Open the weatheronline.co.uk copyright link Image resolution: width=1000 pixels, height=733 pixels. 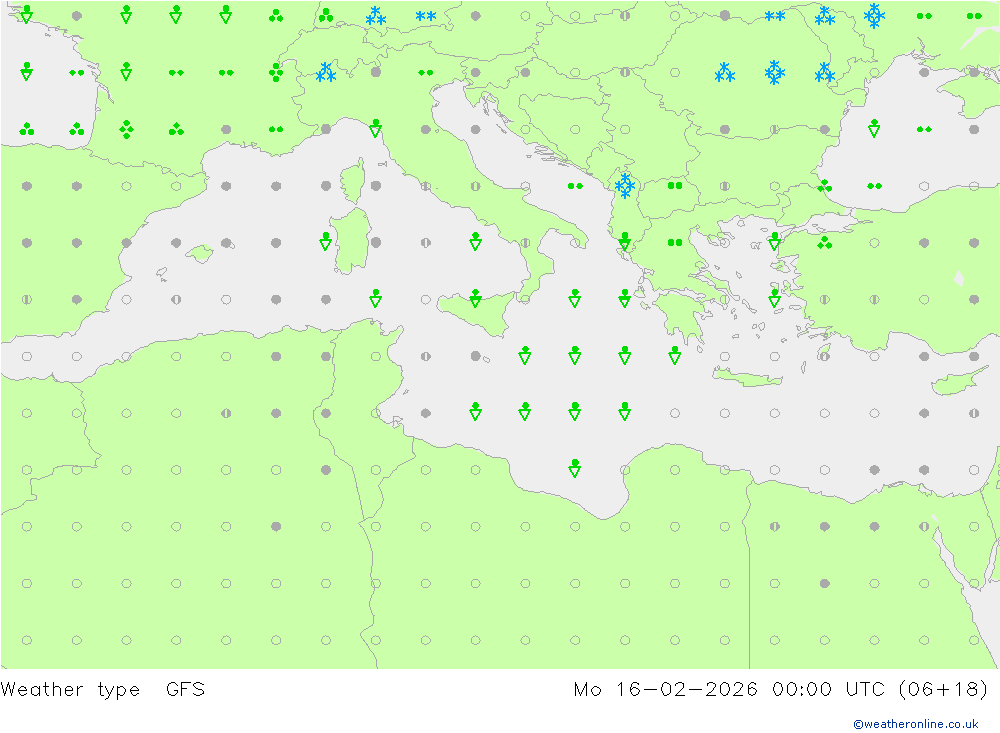pyautogui.click(x=915, y=724)
